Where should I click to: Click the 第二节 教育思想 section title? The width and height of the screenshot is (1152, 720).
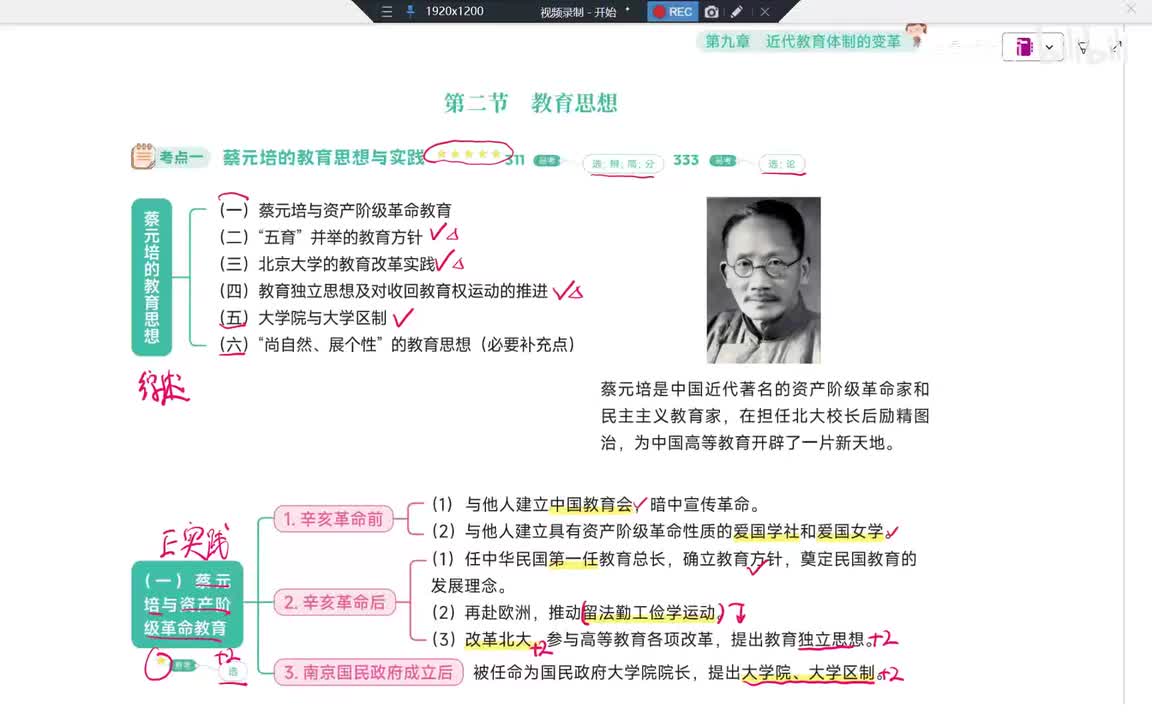[x=530, y=103]
